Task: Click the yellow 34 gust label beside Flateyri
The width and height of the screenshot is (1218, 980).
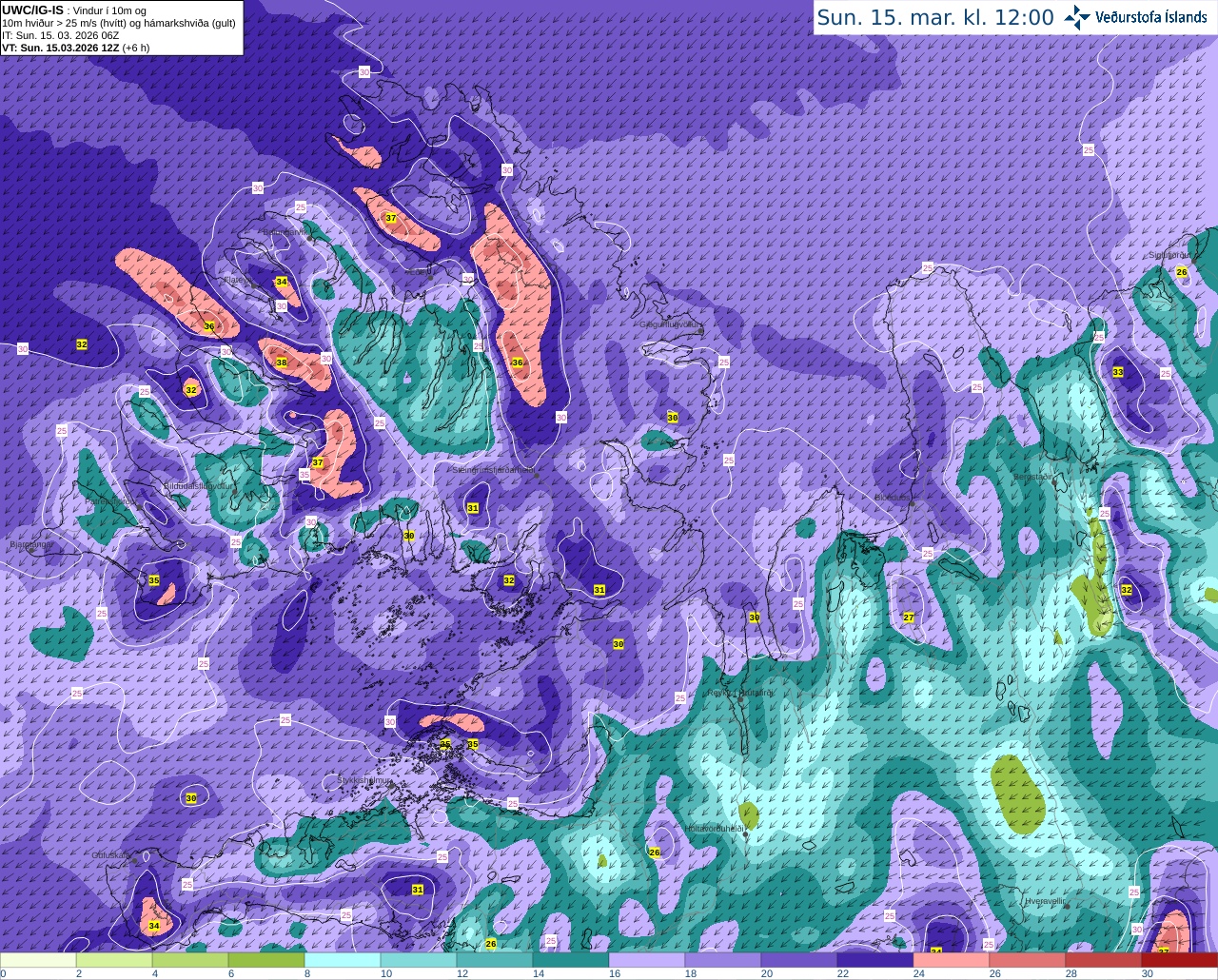Action: 282,282
